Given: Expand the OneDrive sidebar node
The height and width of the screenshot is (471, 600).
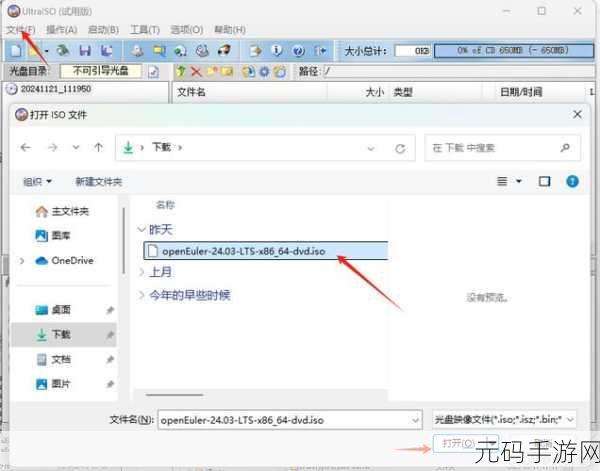Looking at the screenshot, I should tap(22, 261).
